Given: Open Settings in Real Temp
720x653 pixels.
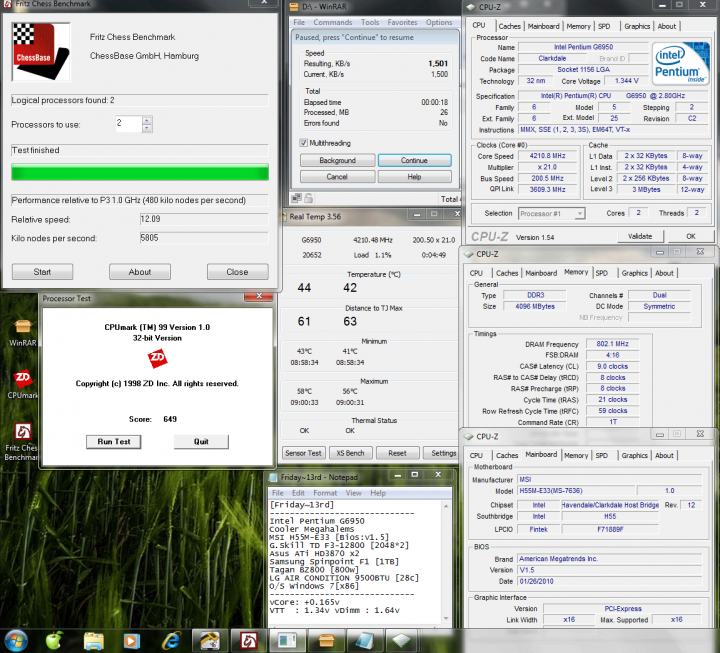Looking at the screenshot, I should click(x=442, y=453).
